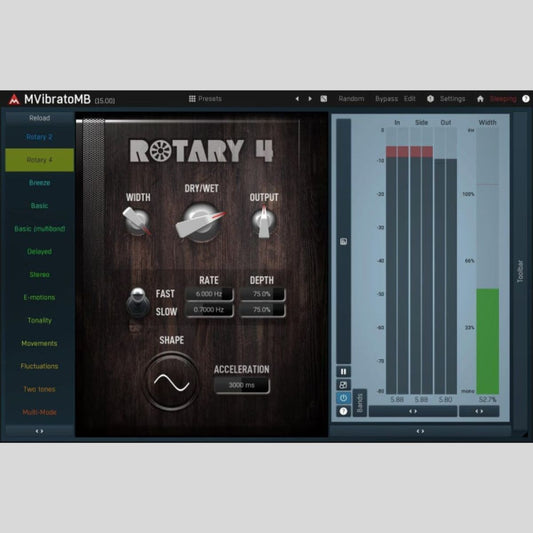Select the Delayed preset
The width and height of the screenshot is (533, 533).
click(x=39, y=252)
